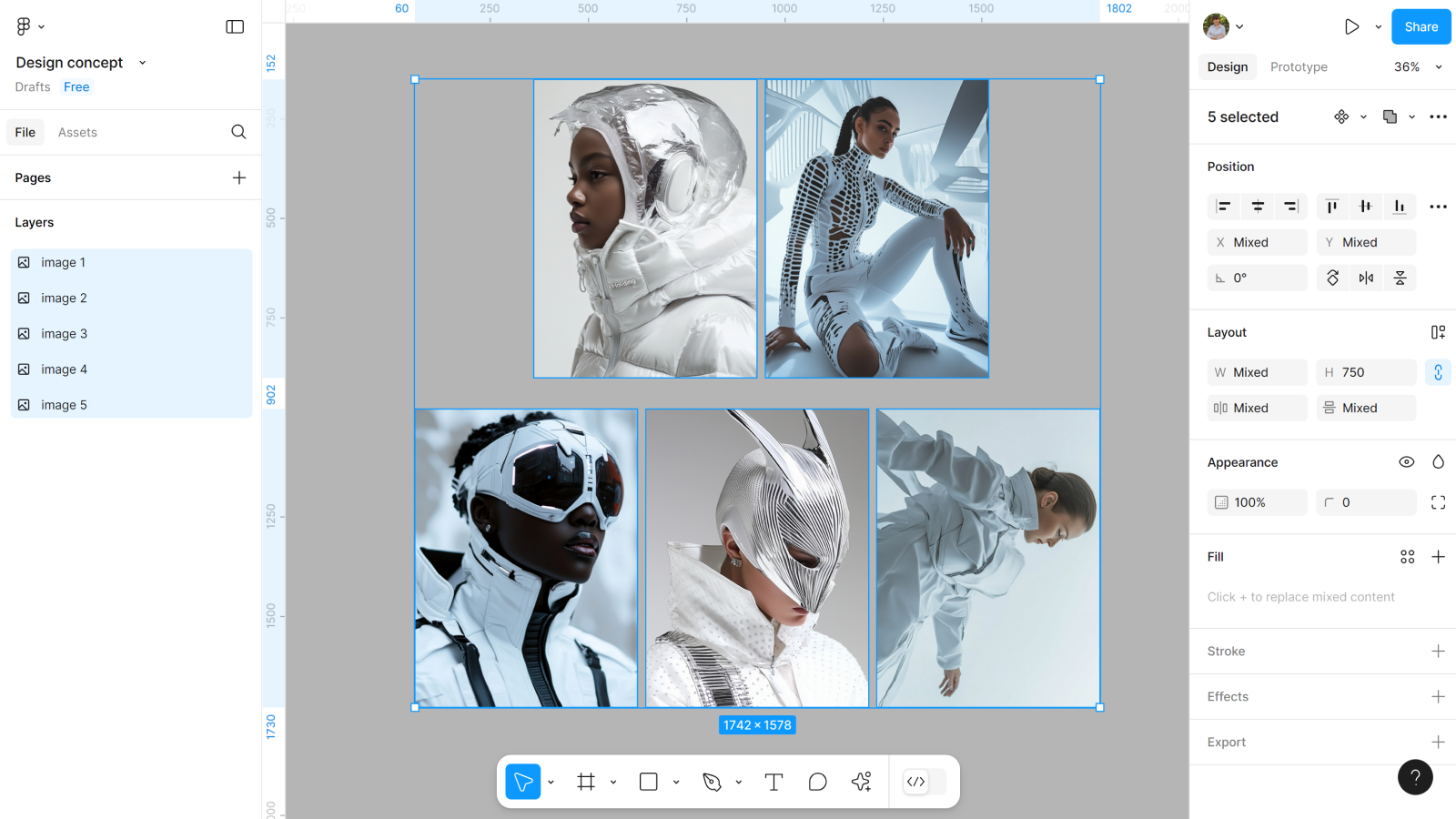Select the Frame tool in bottom toolbar

(x=586, y=782)
